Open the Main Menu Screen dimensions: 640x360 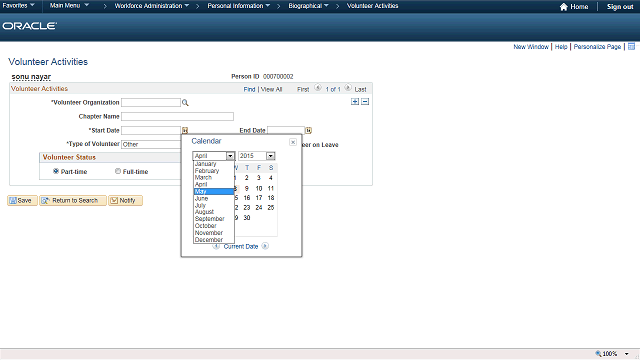[69, 6]
